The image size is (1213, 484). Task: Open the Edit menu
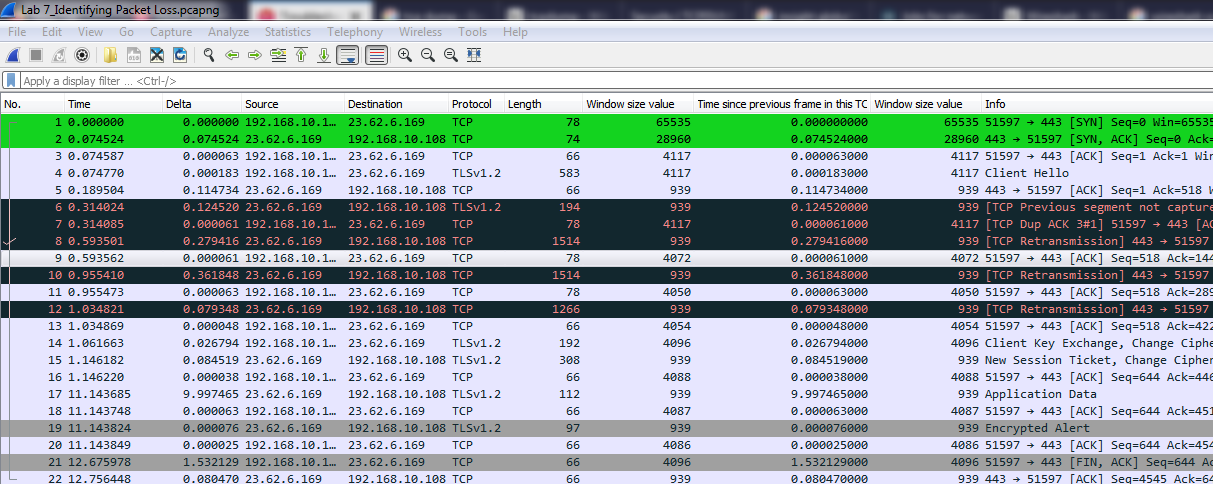tap(52, 32)
